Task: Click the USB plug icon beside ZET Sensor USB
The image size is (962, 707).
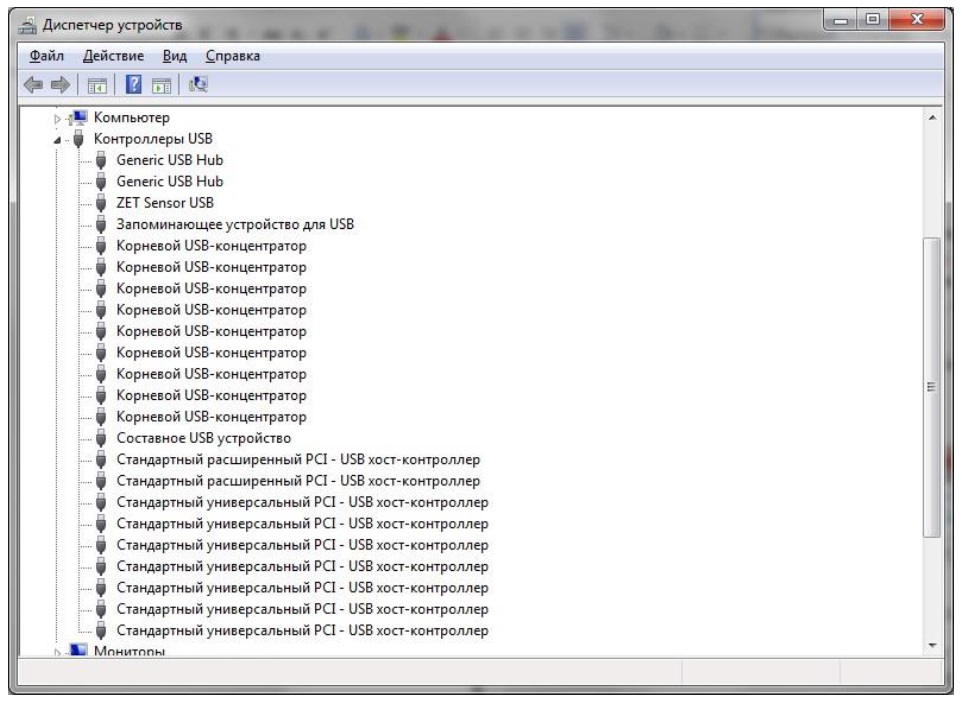Action: click(101, 203)
